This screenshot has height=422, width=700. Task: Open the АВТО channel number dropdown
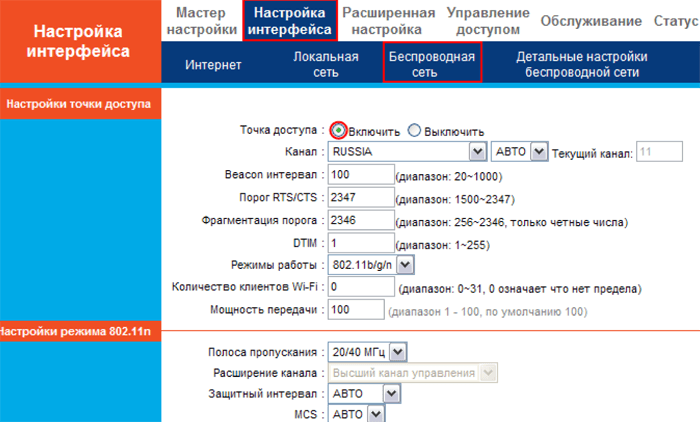(519, 152)
